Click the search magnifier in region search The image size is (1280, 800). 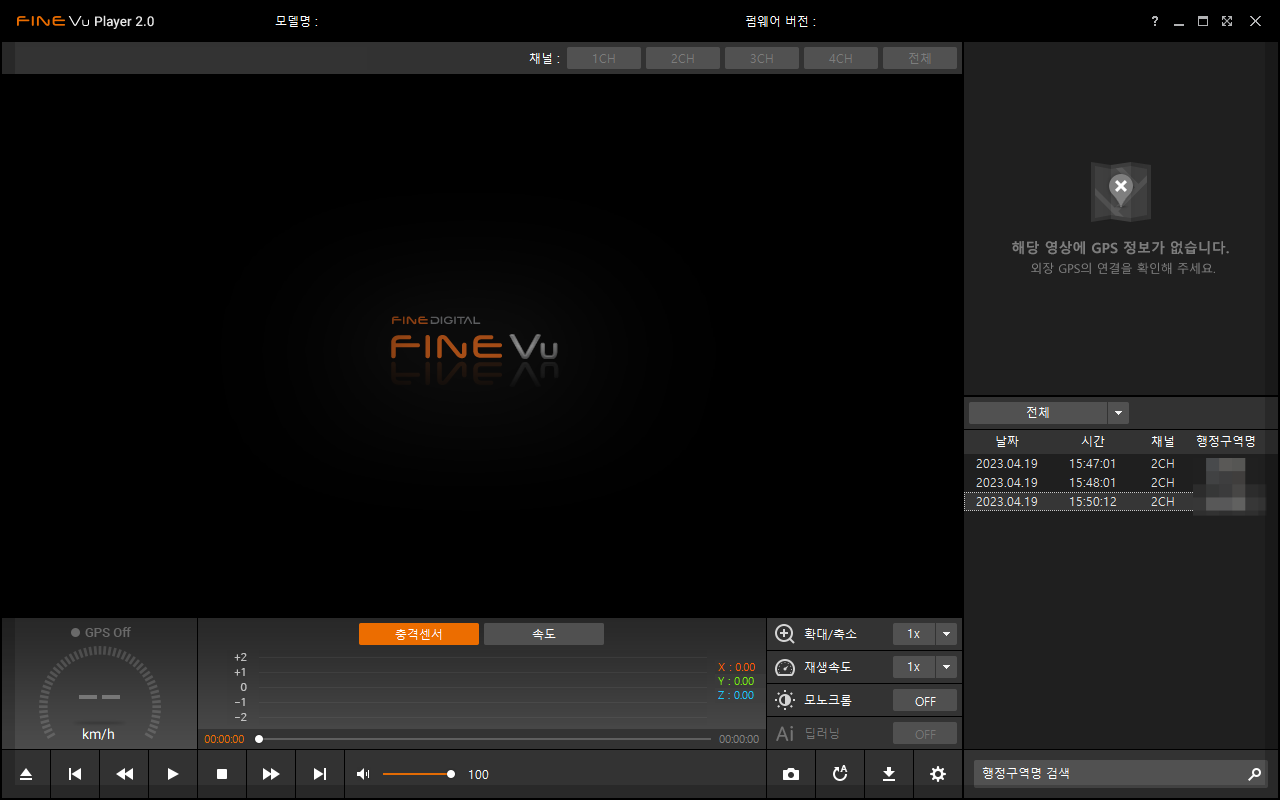coord(1254,774)
